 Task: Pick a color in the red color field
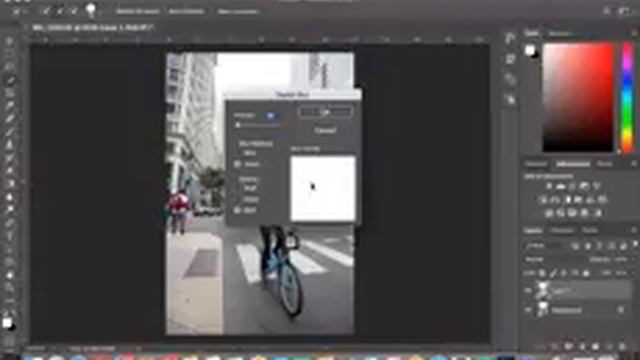(x=578, y=97)
